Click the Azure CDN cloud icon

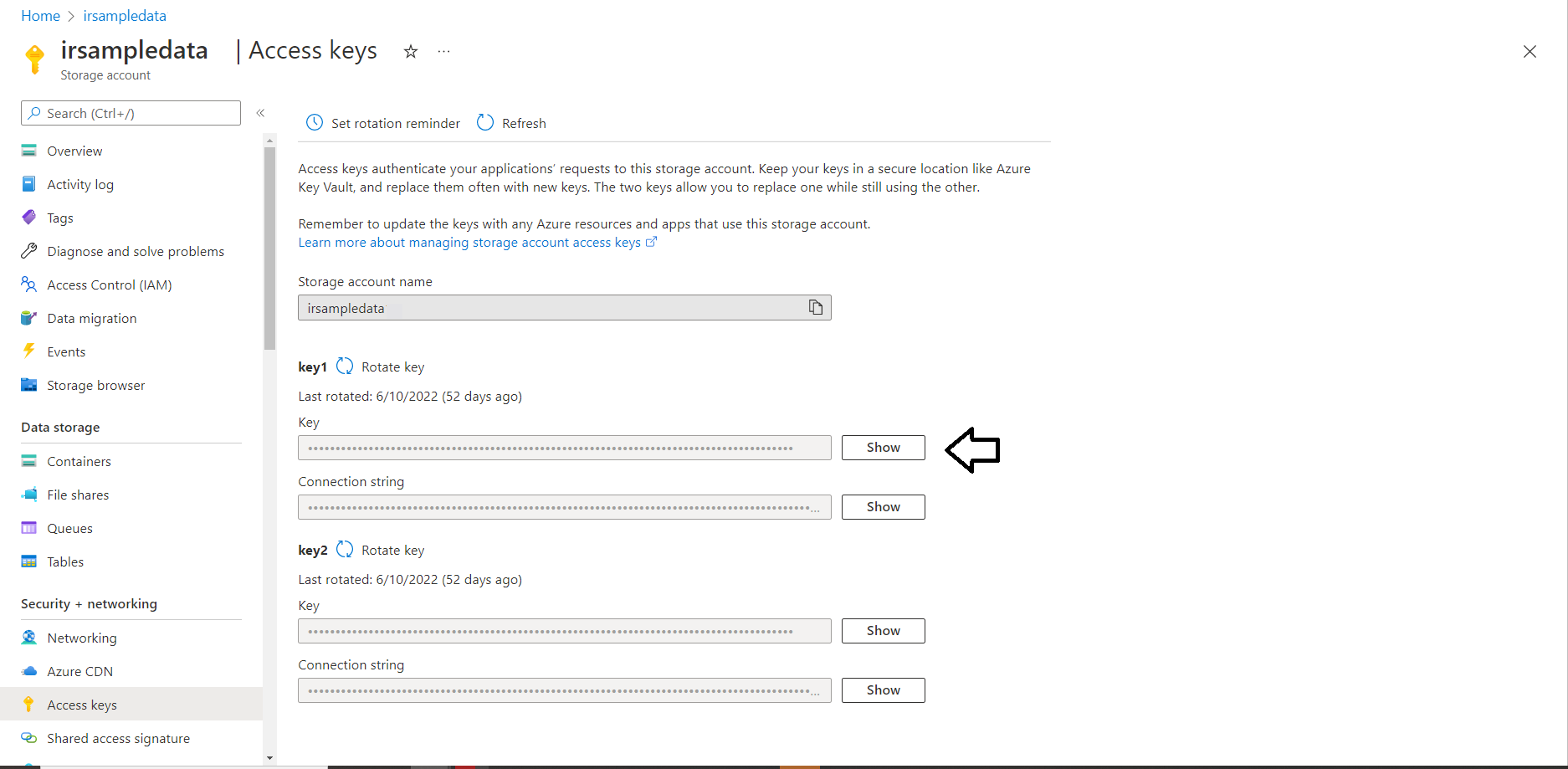pos(29,671)
